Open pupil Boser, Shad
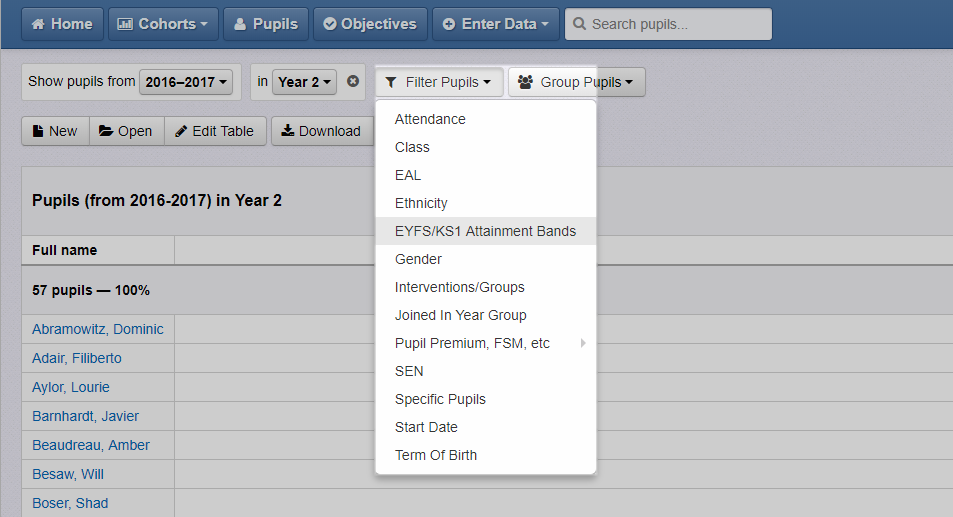 coord(70,504)
